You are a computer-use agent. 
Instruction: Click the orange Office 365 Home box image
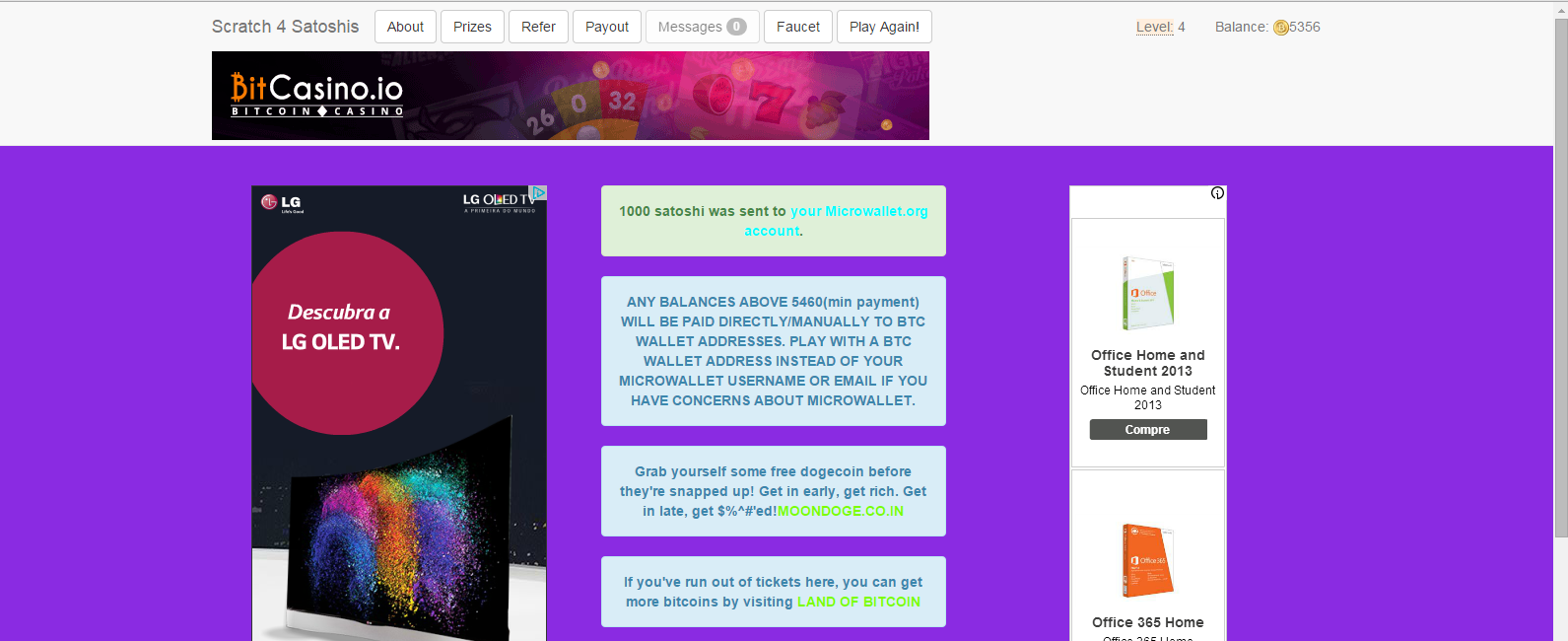pos(1148,560)
